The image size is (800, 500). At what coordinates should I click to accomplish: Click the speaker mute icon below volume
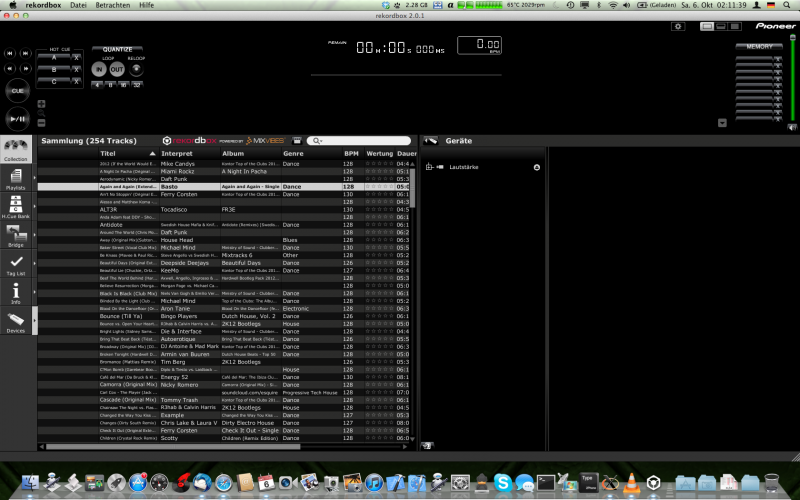(x=792, y=128)
